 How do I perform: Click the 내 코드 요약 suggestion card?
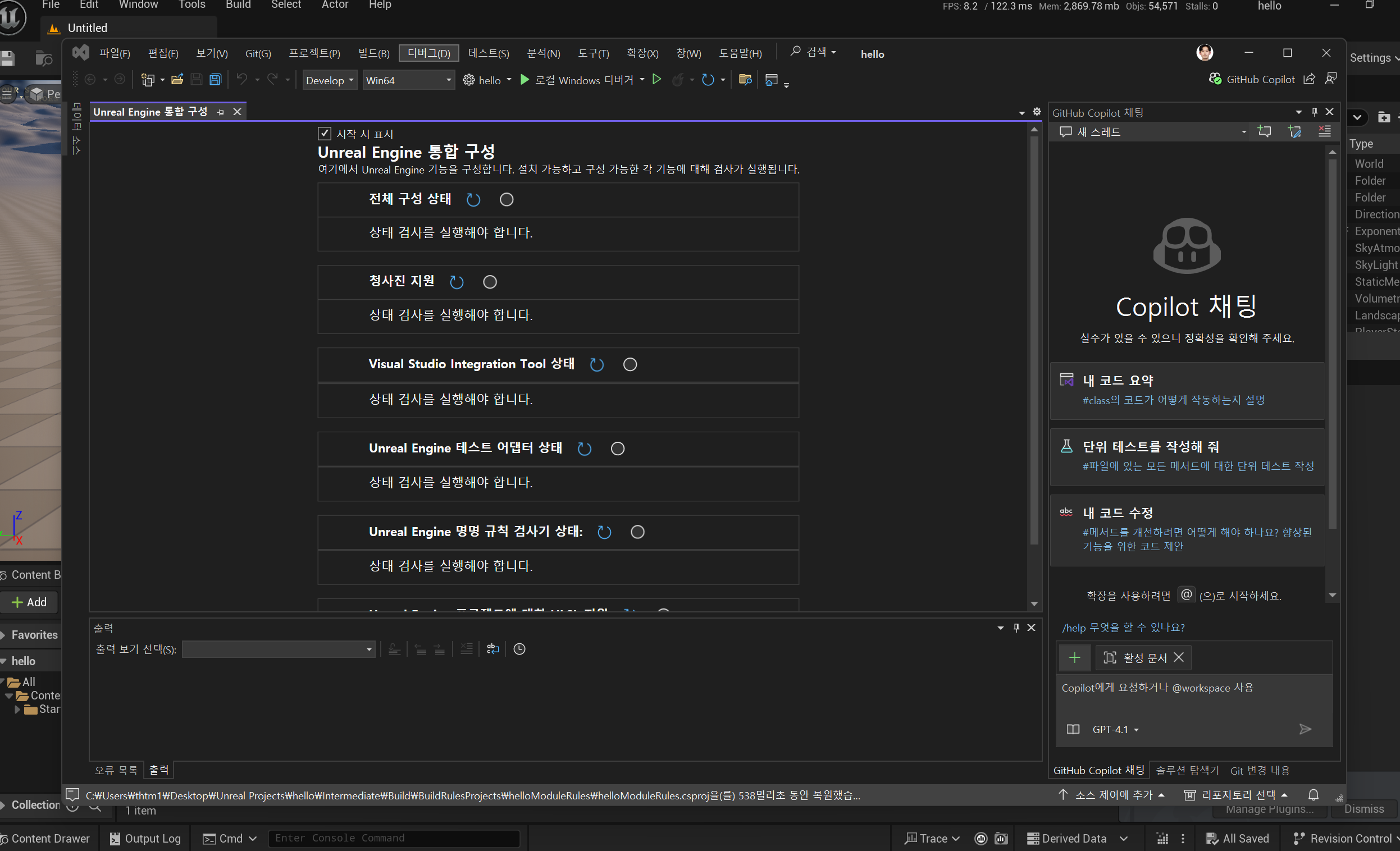pyautogui.click(x=1187, y=390)
